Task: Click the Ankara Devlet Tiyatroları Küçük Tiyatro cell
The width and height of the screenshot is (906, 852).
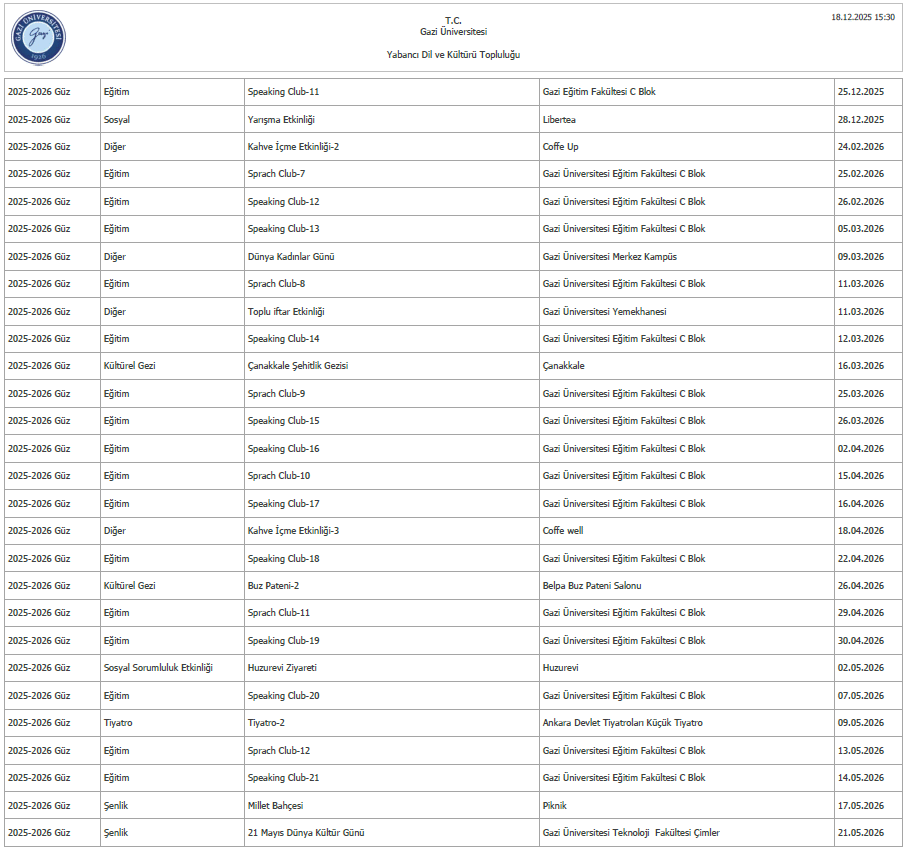Action: point(622,723)
